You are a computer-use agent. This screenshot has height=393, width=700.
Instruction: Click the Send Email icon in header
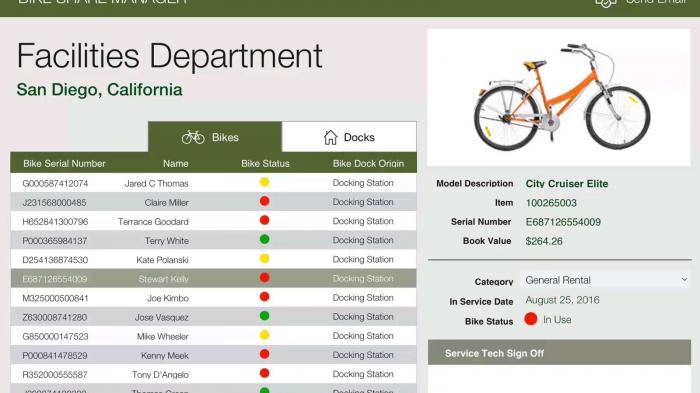(x=605, y=3)
